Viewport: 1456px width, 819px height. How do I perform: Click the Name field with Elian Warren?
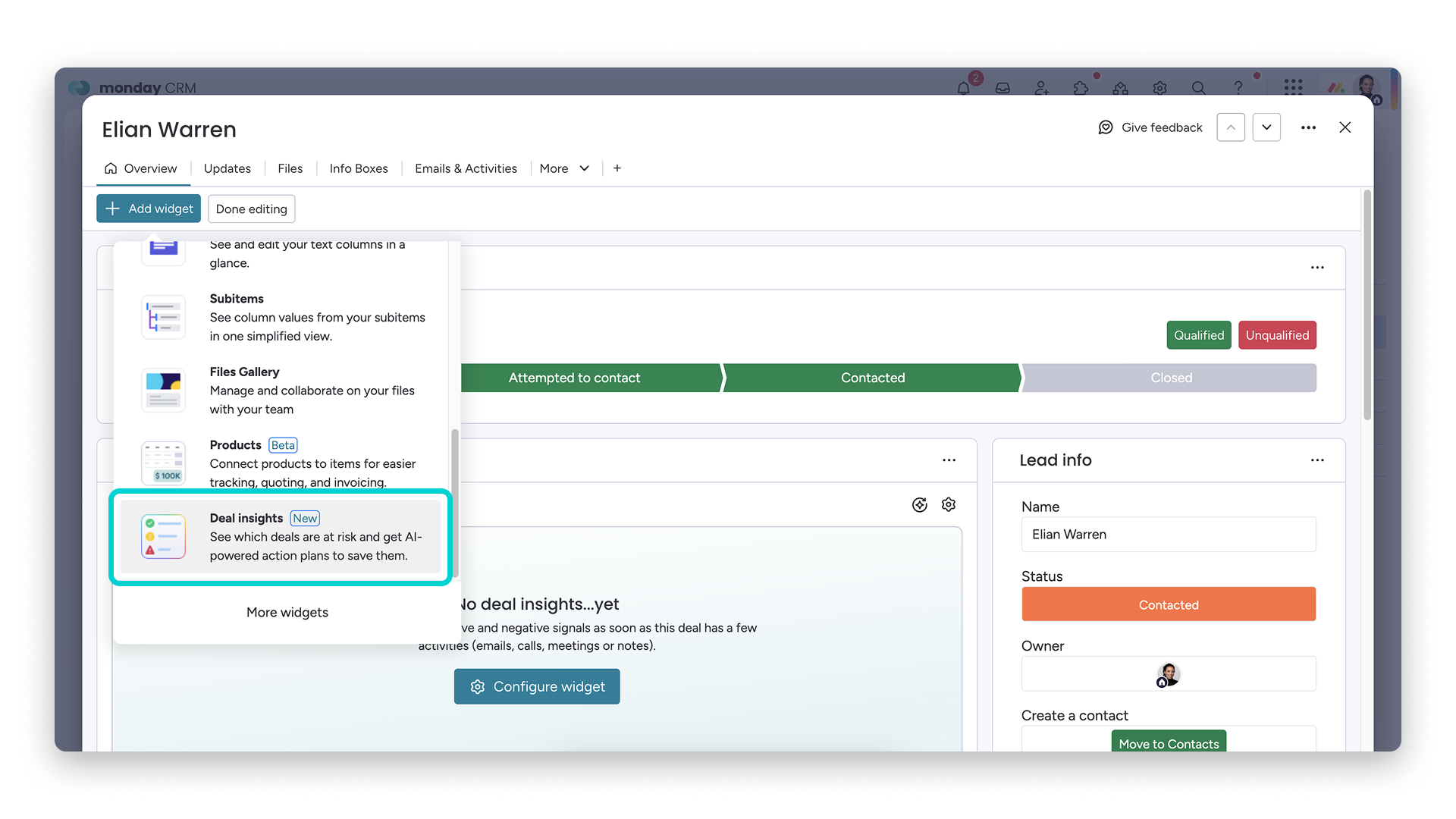pos(1169,535)
